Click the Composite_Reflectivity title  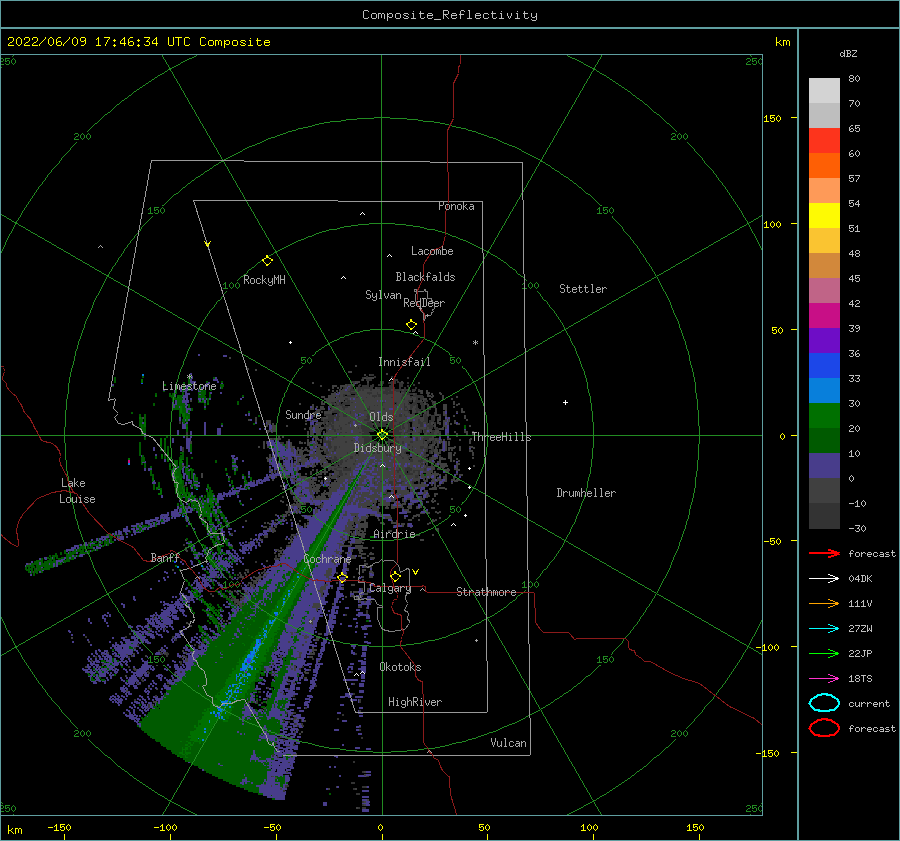pos(450,15)
